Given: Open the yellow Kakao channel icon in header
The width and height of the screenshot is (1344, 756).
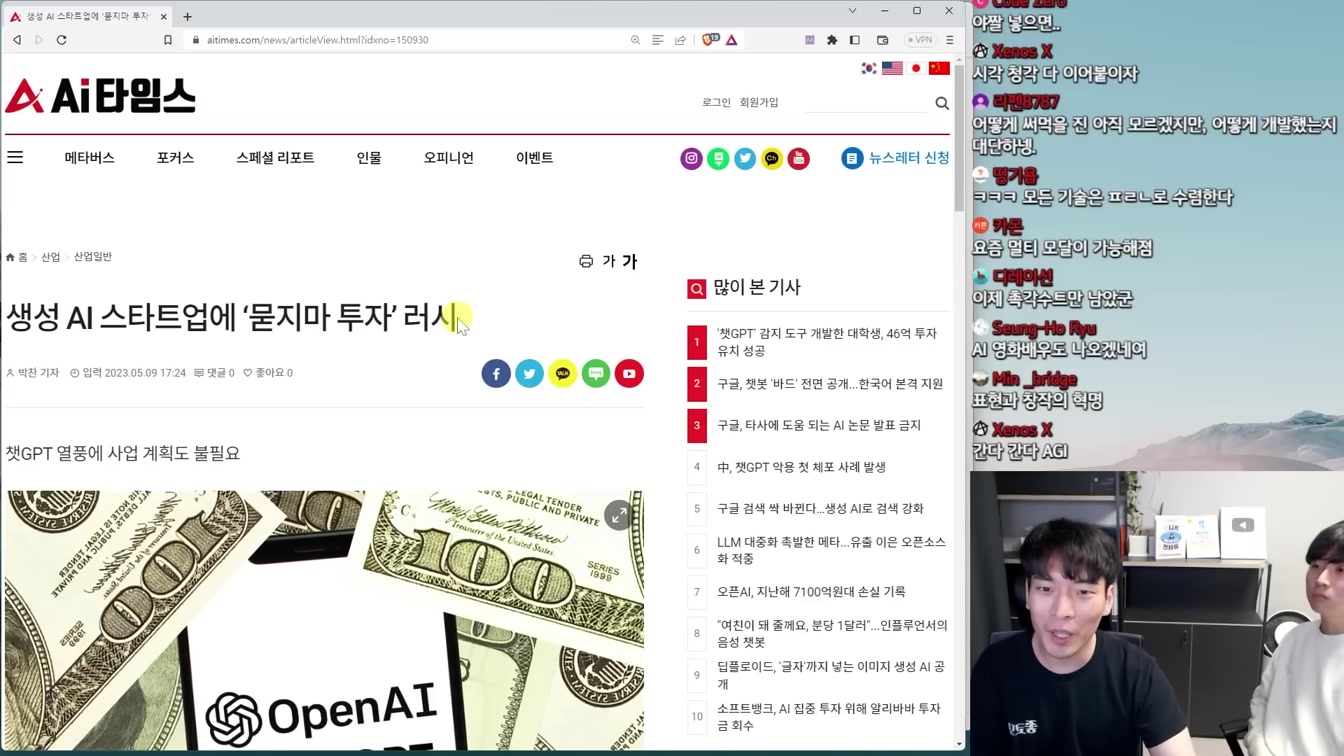Looking at the screenshot, I should point(772,158).
